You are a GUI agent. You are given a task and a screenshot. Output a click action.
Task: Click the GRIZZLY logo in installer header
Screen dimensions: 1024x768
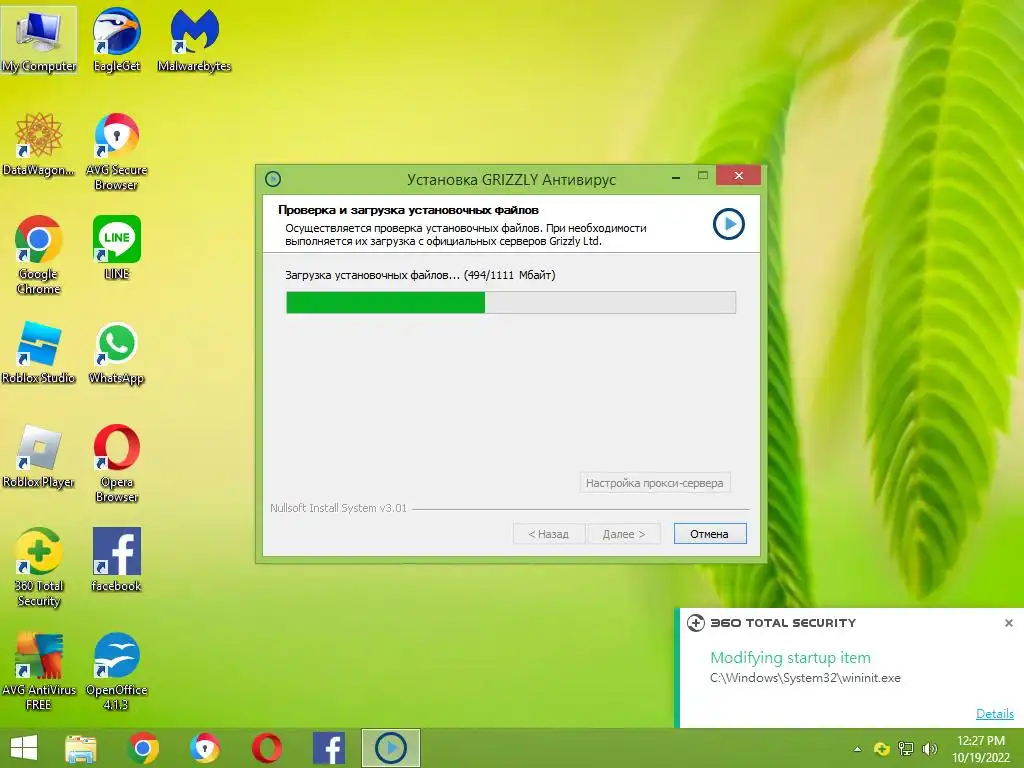[729, 224]
